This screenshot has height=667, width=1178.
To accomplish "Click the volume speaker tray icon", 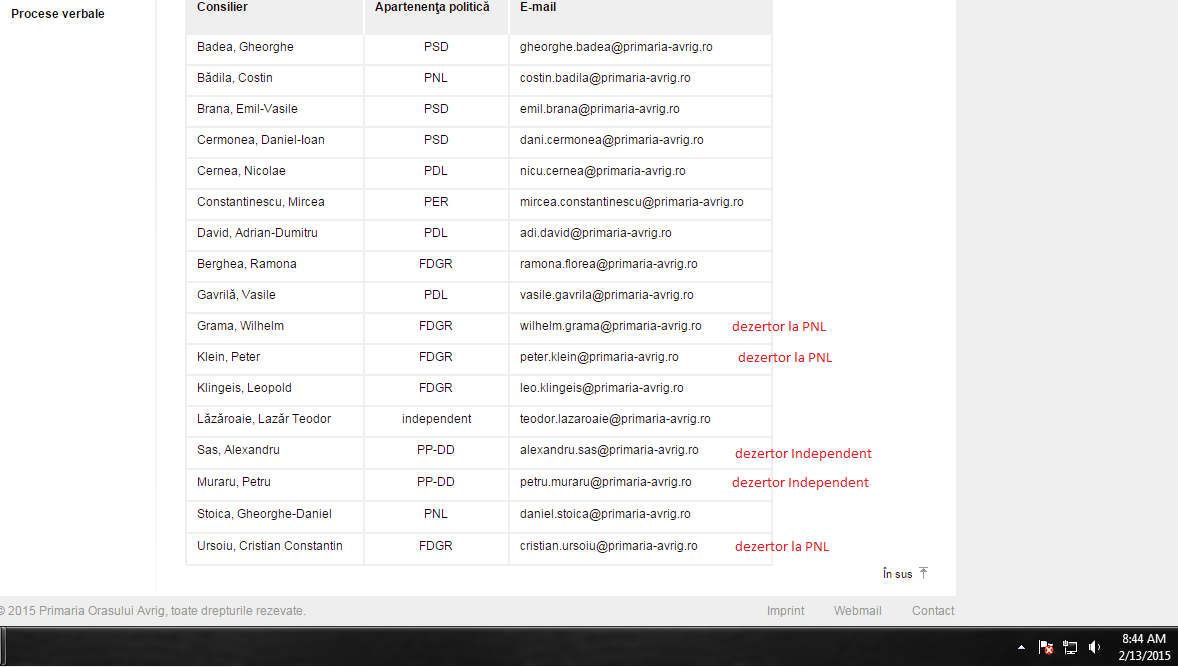I will 1094,647.
